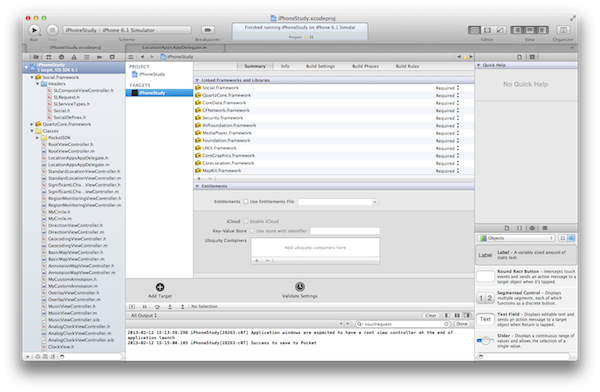The image size is (600, 392).
Task: Open the Organizer window
Action: (x=563, y=30)
